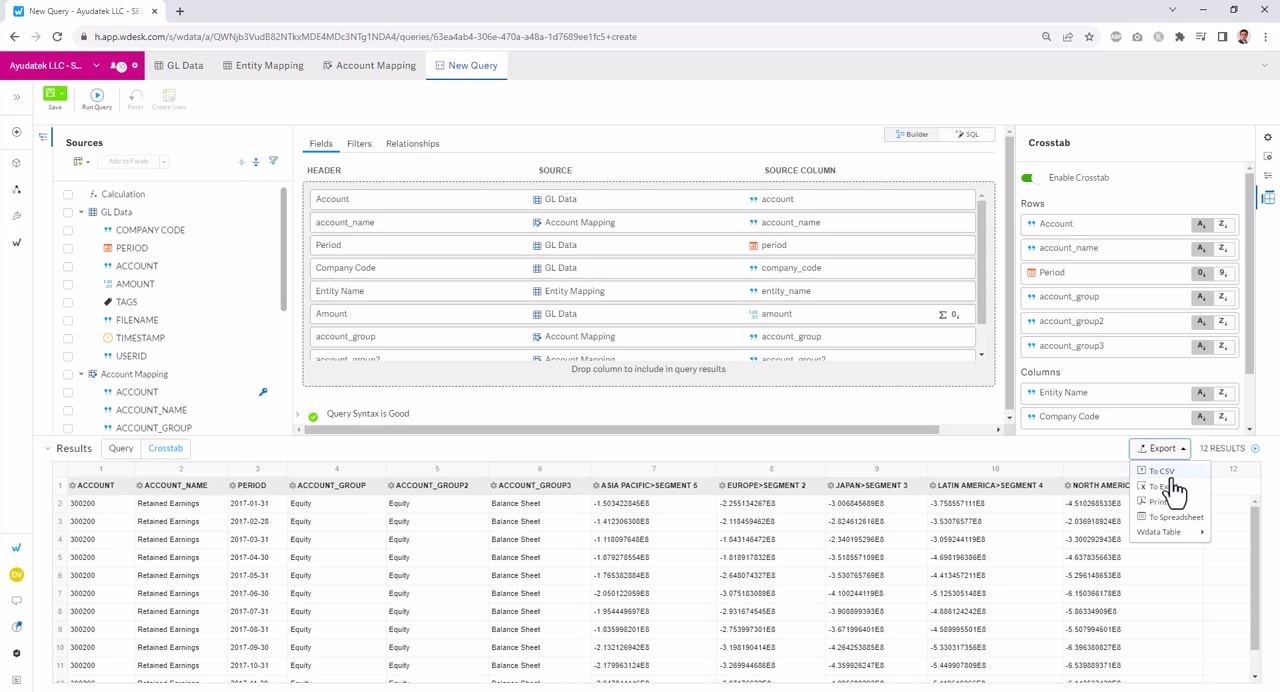The width and height of the screenshot is (1280, 692).
Task: Click the circled plus icon in left rail
Action: click(x=17, y=132)
